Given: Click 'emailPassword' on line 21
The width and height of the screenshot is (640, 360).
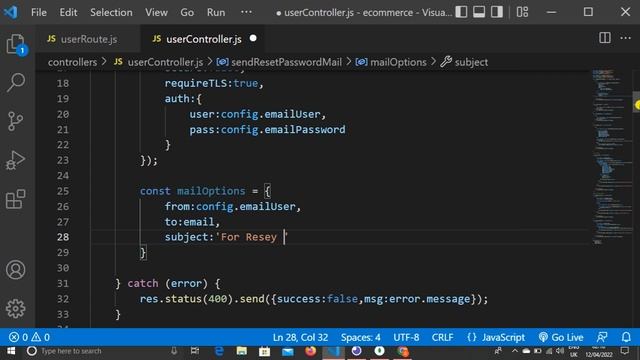Looking at the screenshot, I should (305, 130).
